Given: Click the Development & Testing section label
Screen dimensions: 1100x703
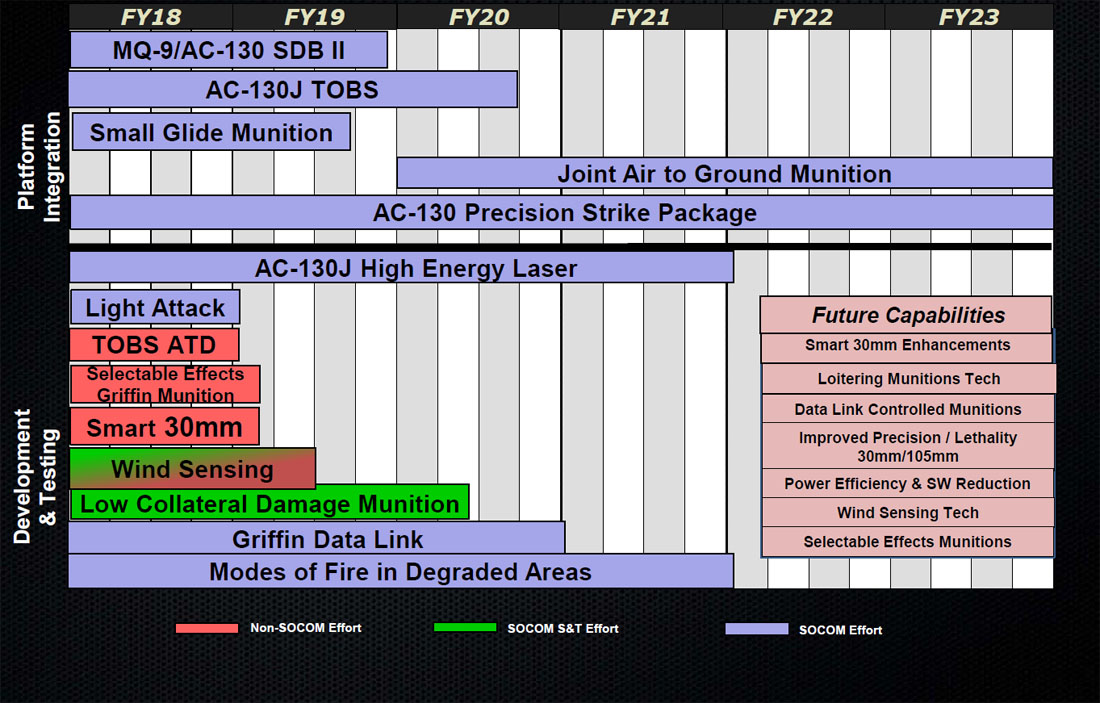Looking at the screenshot, I should (x=35, y=476).
